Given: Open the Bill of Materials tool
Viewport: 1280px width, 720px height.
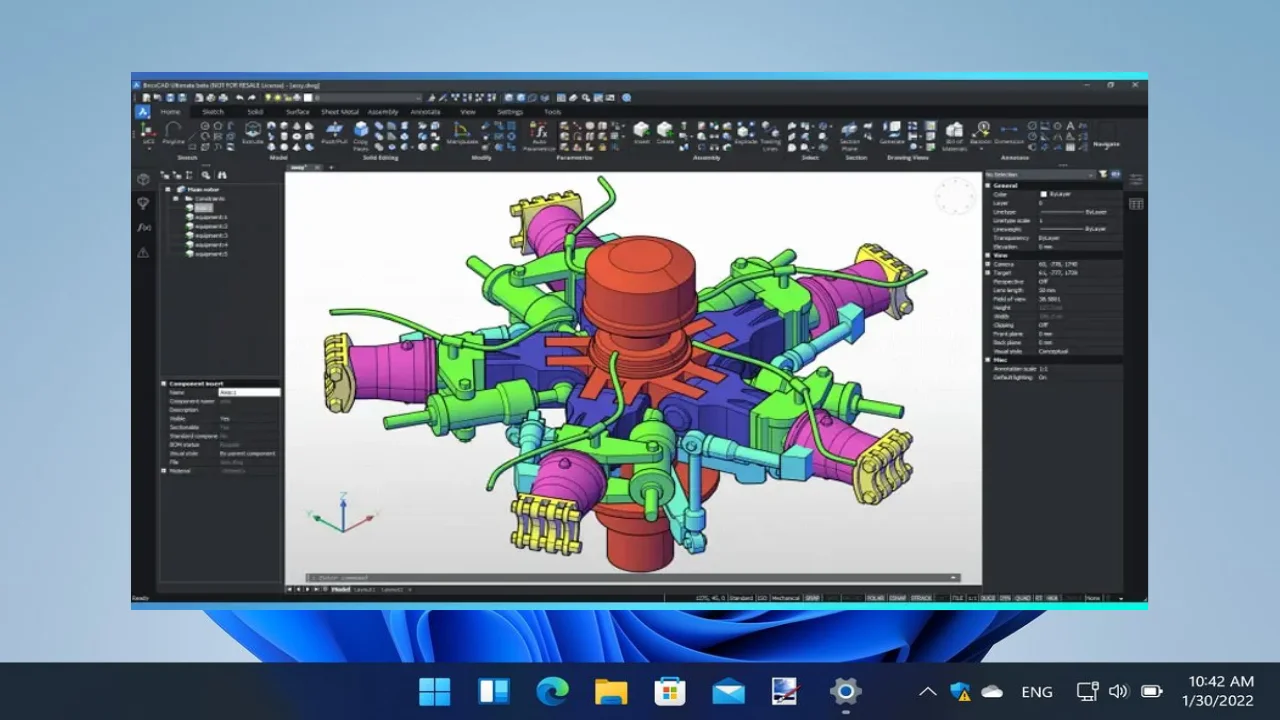Looking at the screenshot, I should pos(954,136).
